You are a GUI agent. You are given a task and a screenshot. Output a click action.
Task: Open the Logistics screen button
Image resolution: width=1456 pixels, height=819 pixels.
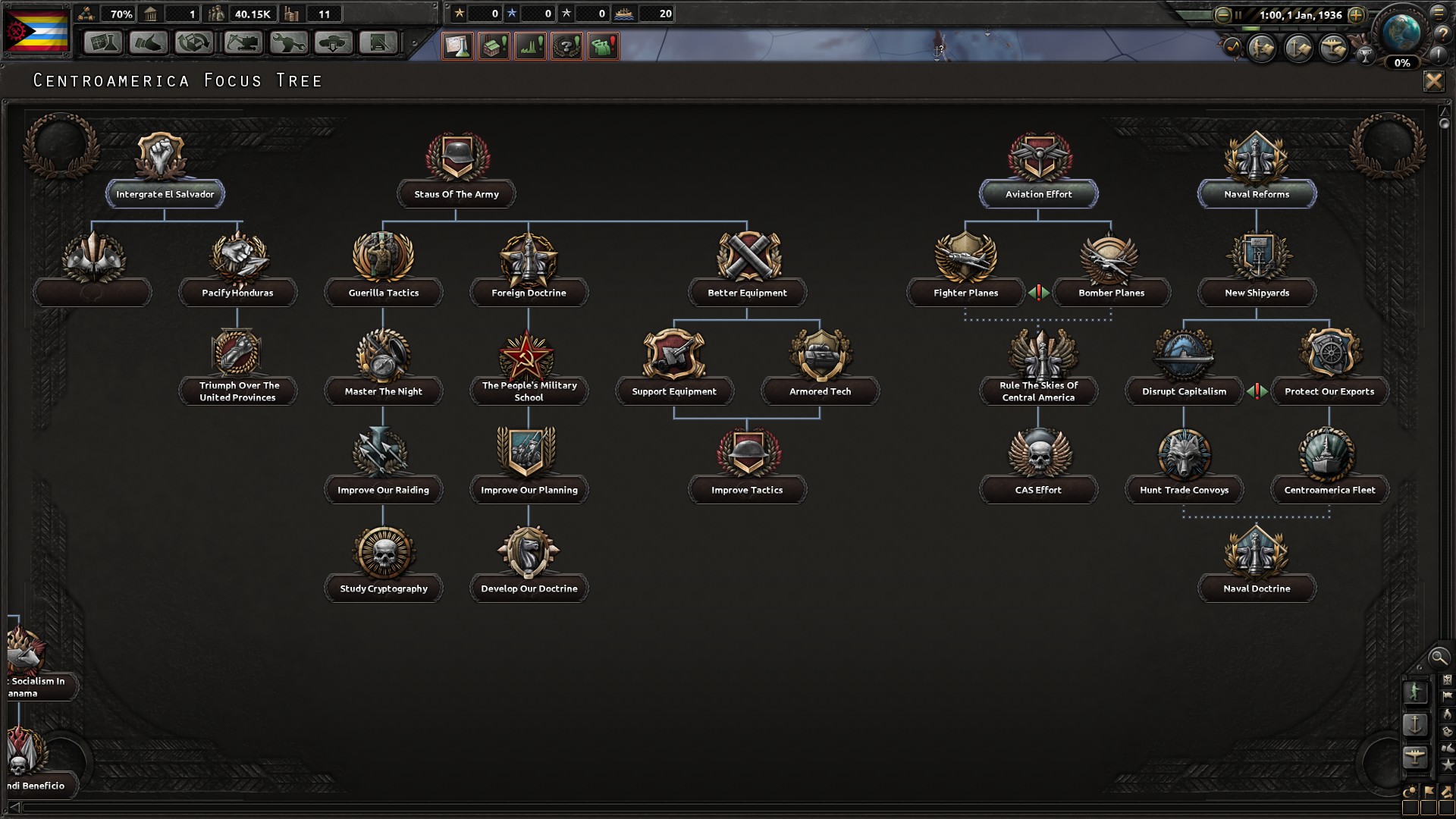[379, 43]
